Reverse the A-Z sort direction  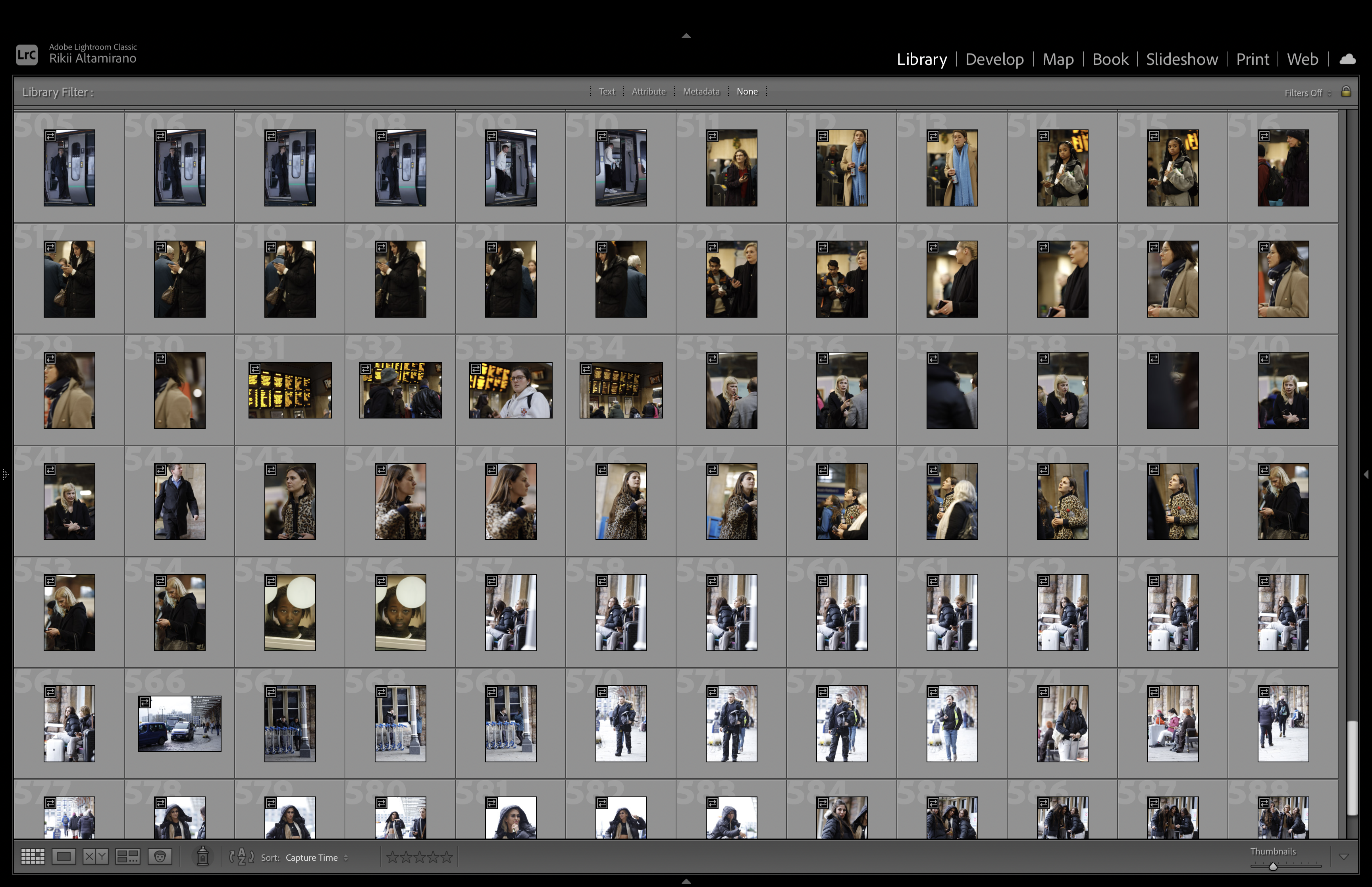tap(241, 856)
